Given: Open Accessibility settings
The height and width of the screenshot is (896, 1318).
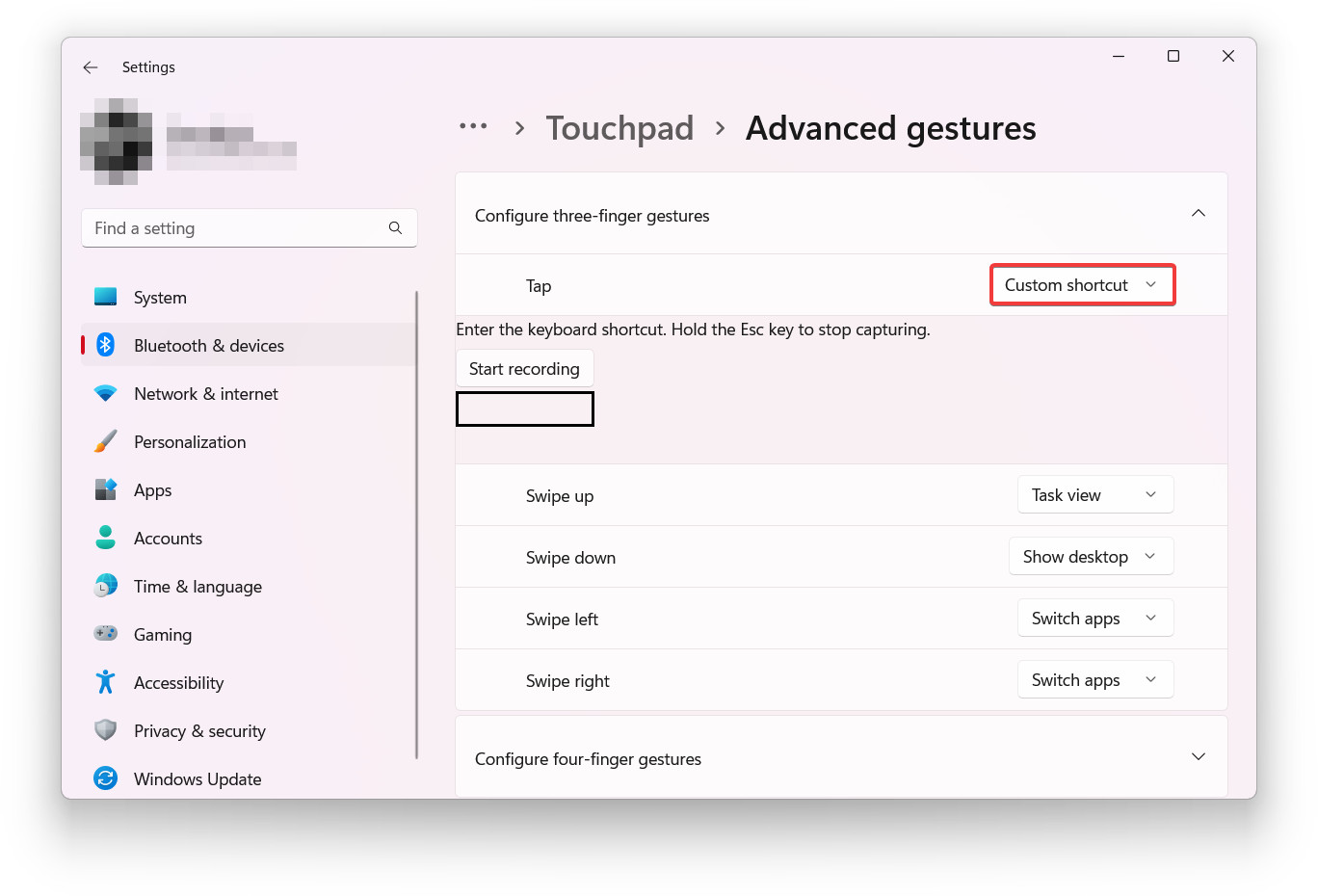Looking at the screenshot, I should (106, 682).
